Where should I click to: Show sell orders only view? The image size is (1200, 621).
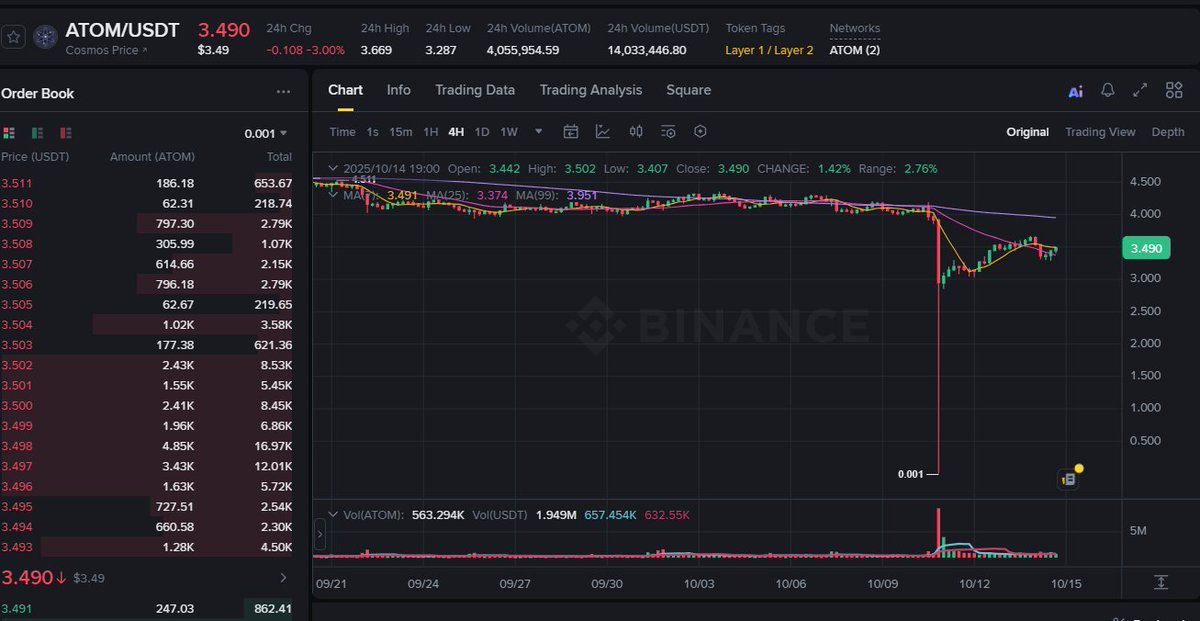click(x=66, y=133)
